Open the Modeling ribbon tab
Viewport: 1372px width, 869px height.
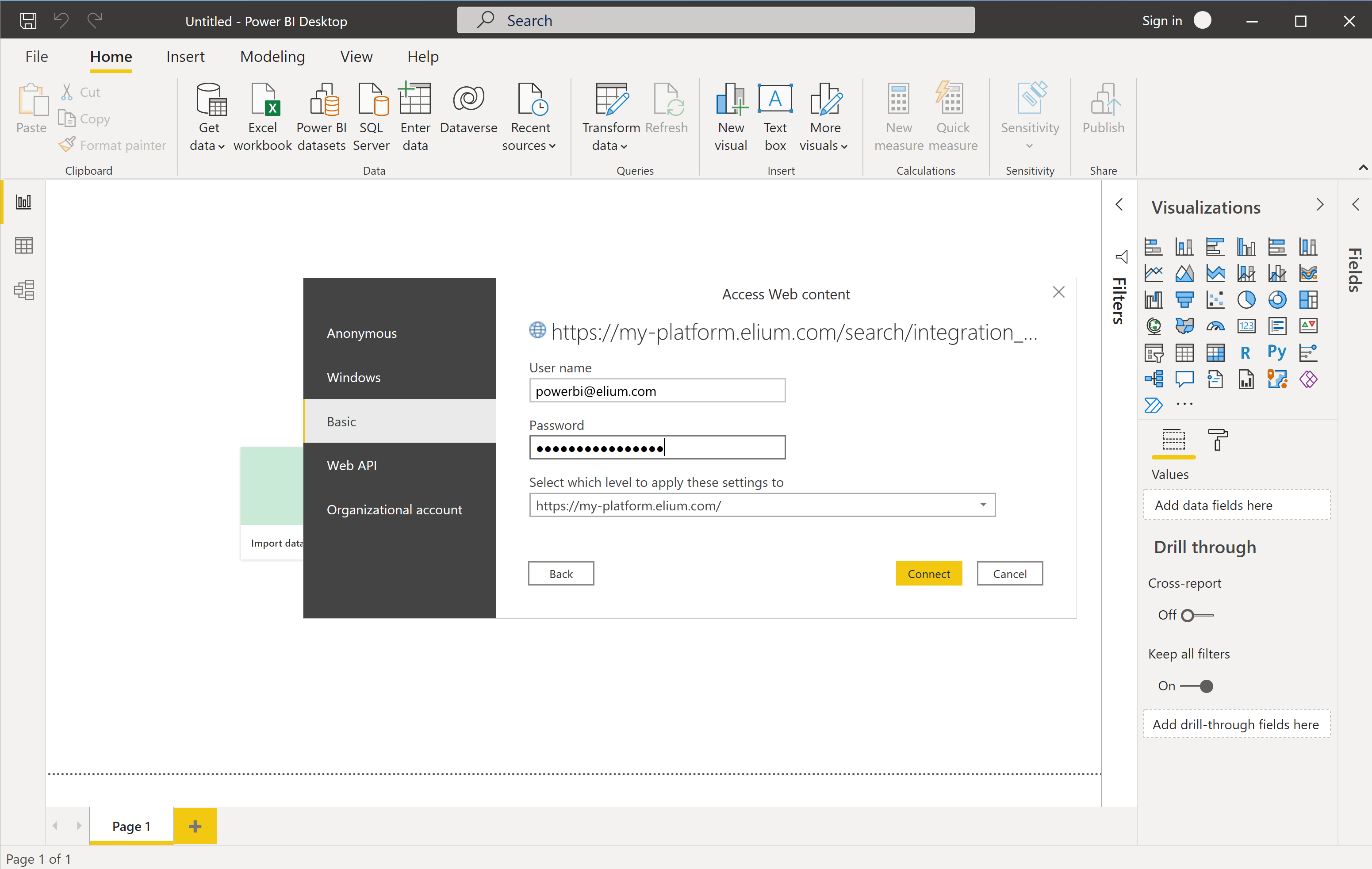point(272,57)
